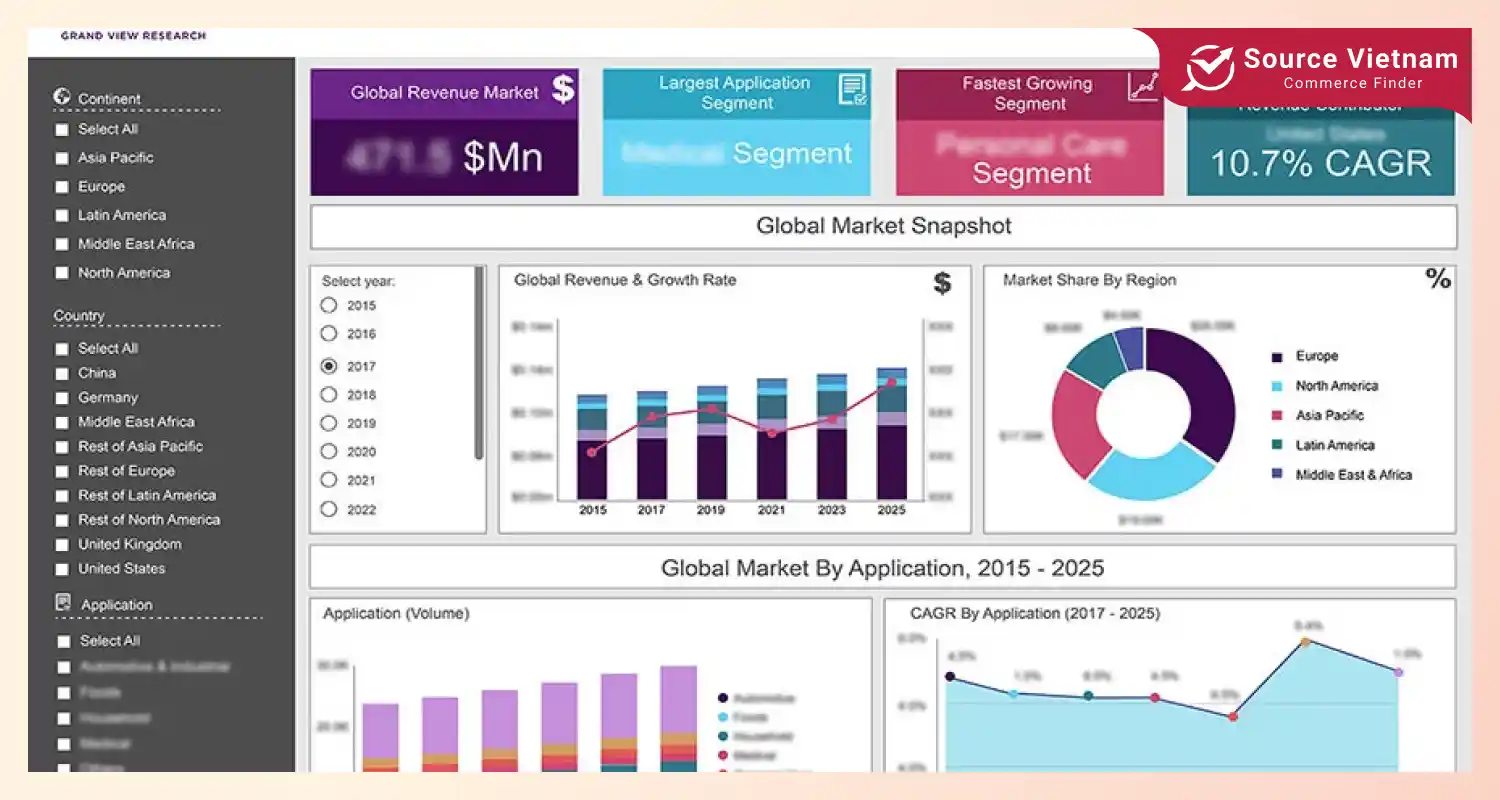Enable the Rest of Latin America checkbox
This screenshot has width=1500, height=800.
coord(62,496)
